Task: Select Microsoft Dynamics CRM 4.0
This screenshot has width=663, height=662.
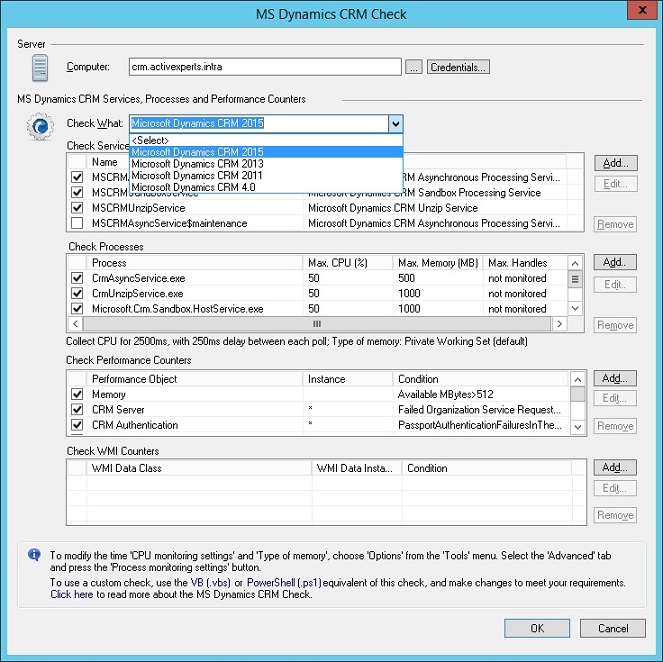Action: click(266, 187)
